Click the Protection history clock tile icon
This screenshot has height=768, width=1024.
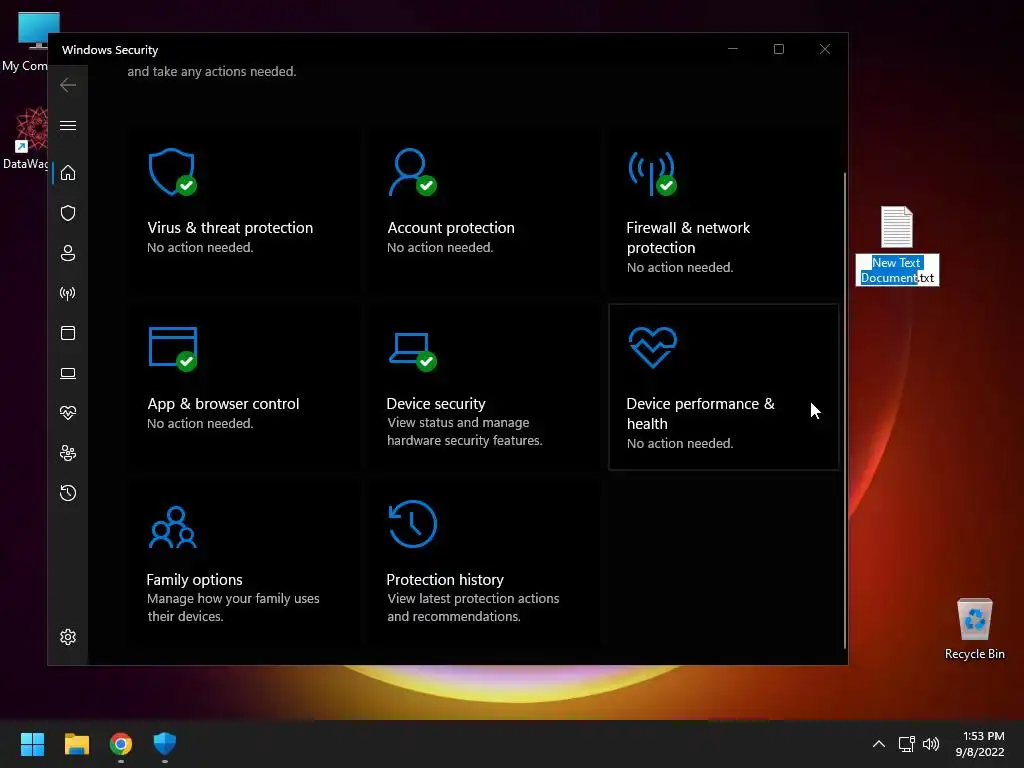click(x=412, y=524)
